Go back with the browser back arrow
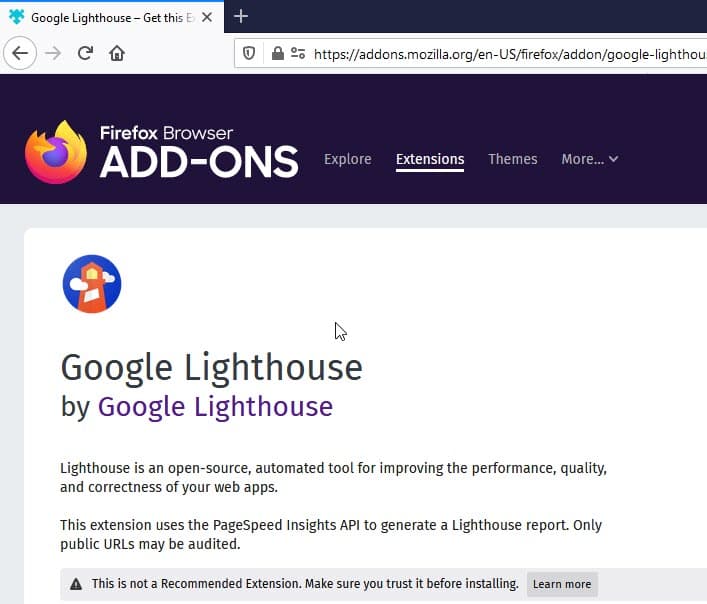Viewport: 707px width, 604px height. pyautogui.click(x=20, y=54)
